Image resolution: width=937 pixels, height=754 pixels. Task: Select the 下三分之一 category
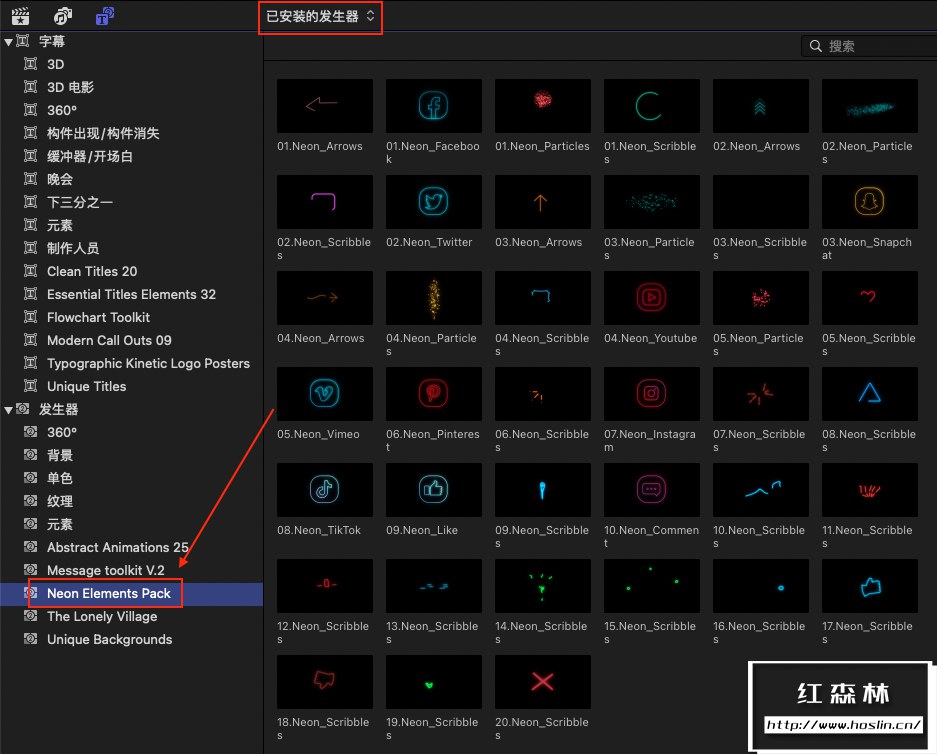click(x=131, y=203)
